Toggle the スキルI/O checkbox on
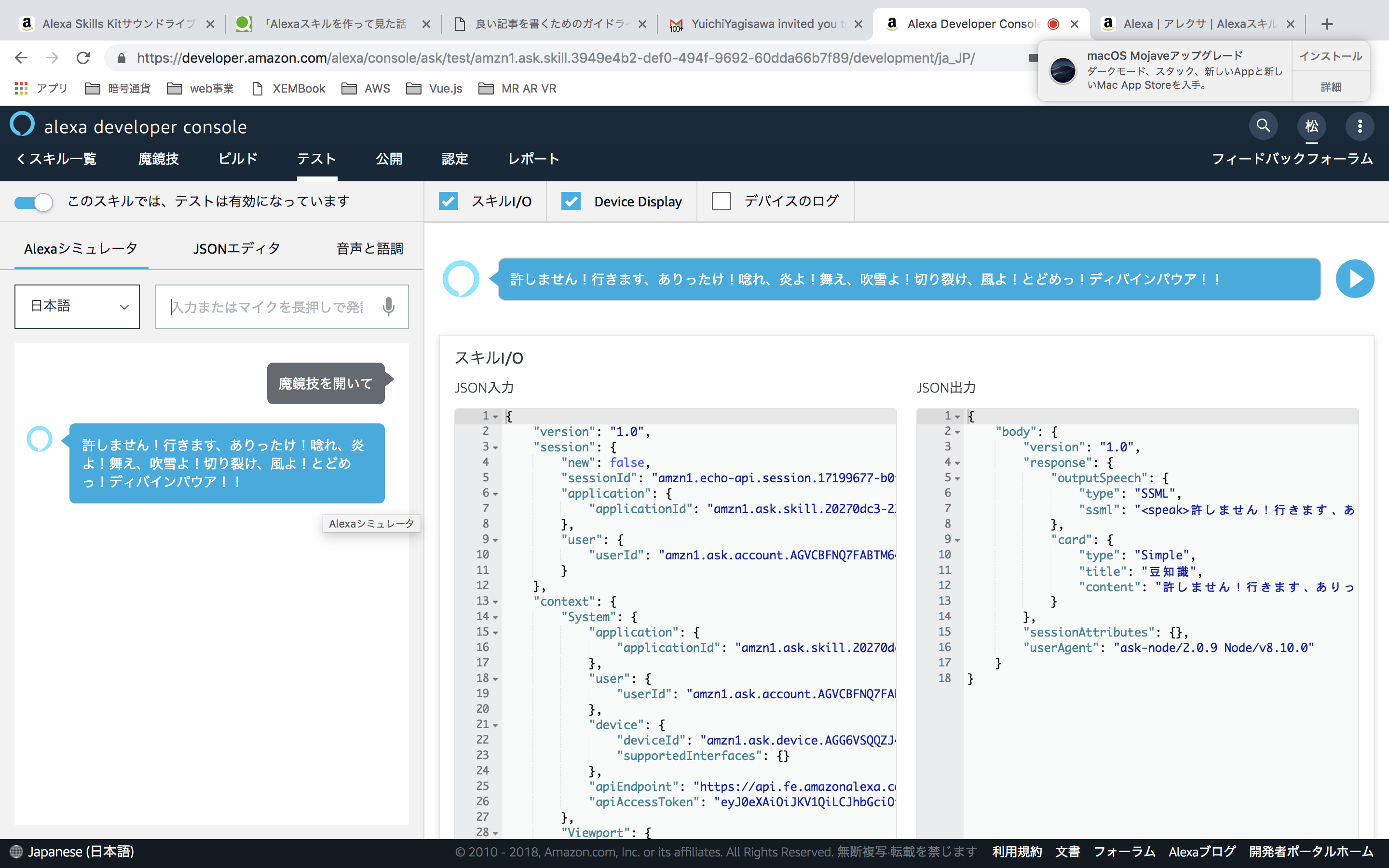This screenshot has width=1389, height=868. pos(450,200)
